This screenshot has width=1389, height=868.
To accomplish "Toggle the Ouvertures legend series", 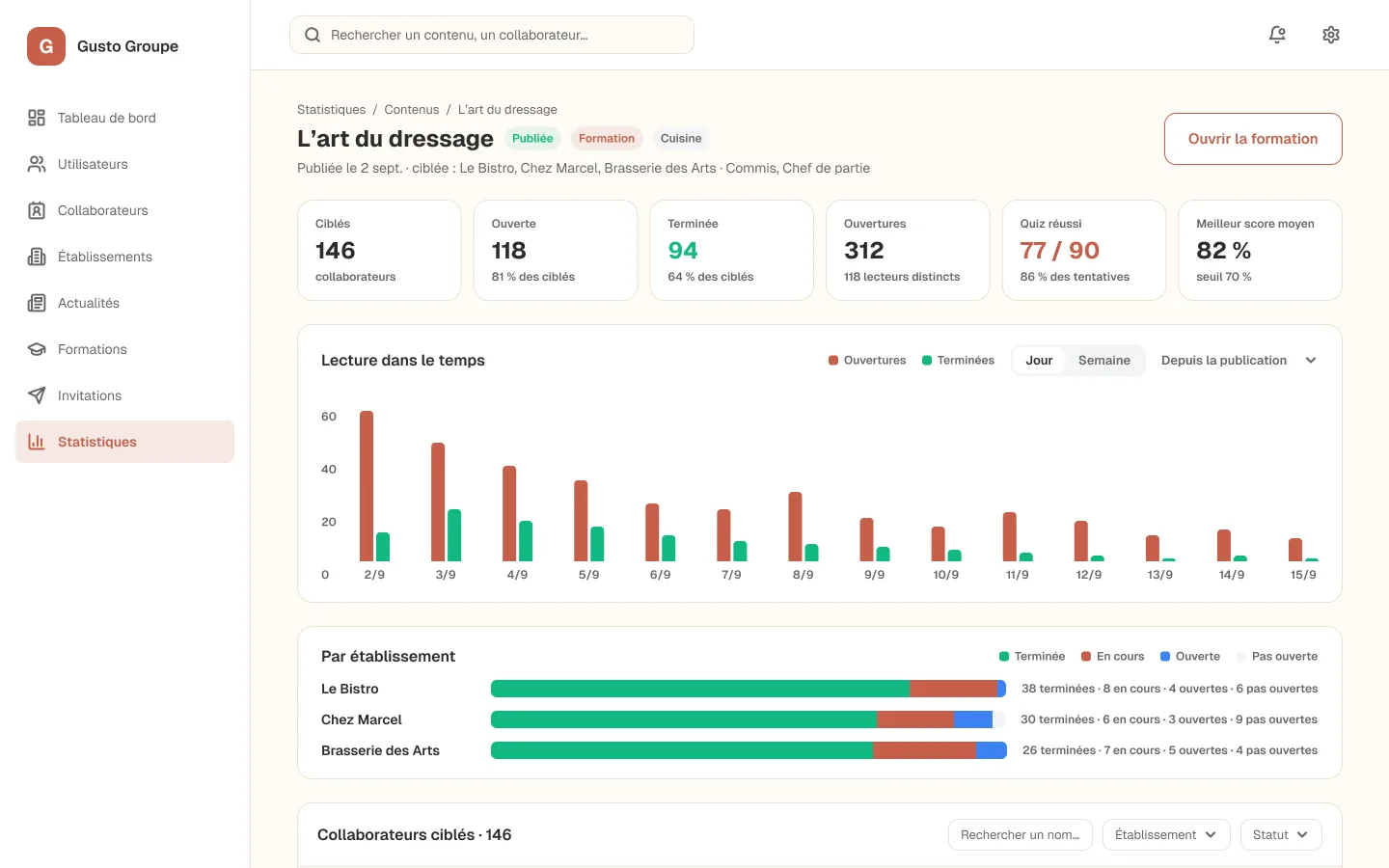I will tap(867, 361).
